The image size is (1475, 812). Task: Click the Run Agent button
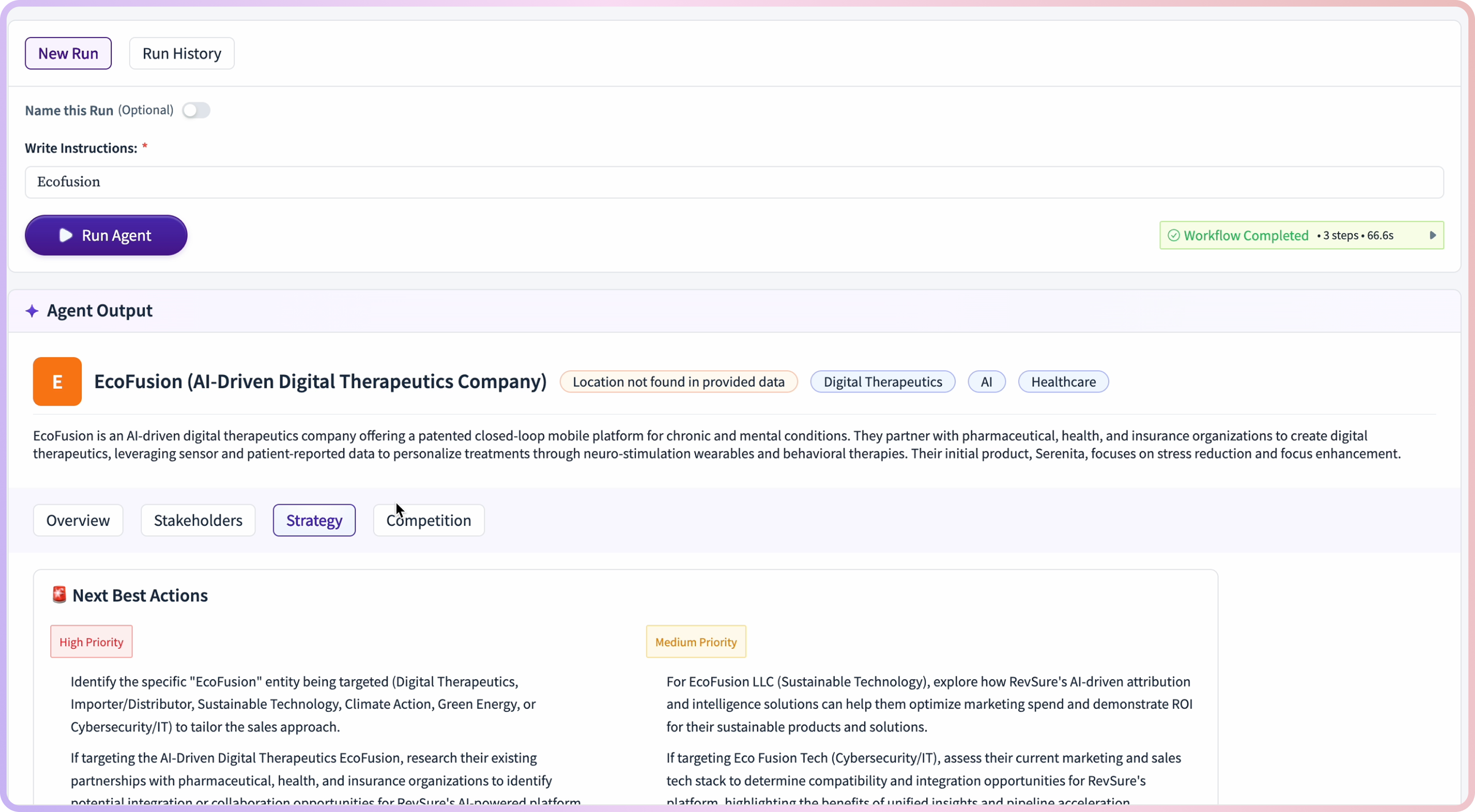click(x=106, y=235)
